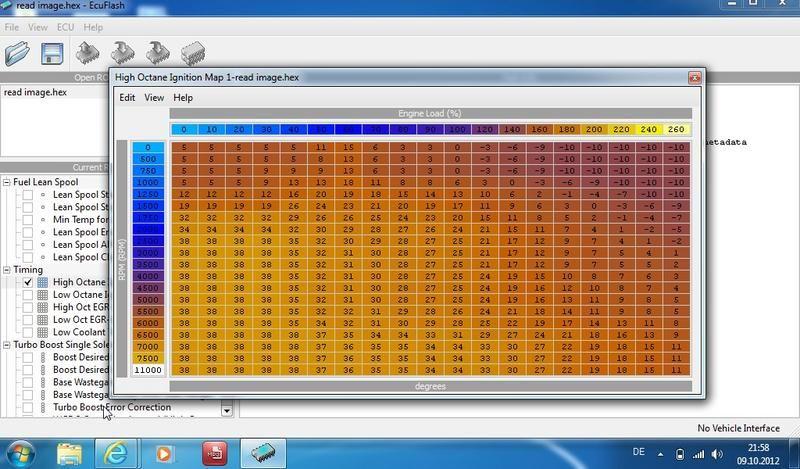Screen dimensions: 800x469
Task: Click the tree panel scroll down arrow
Action: pyautogui.click(x=227, y=410)
